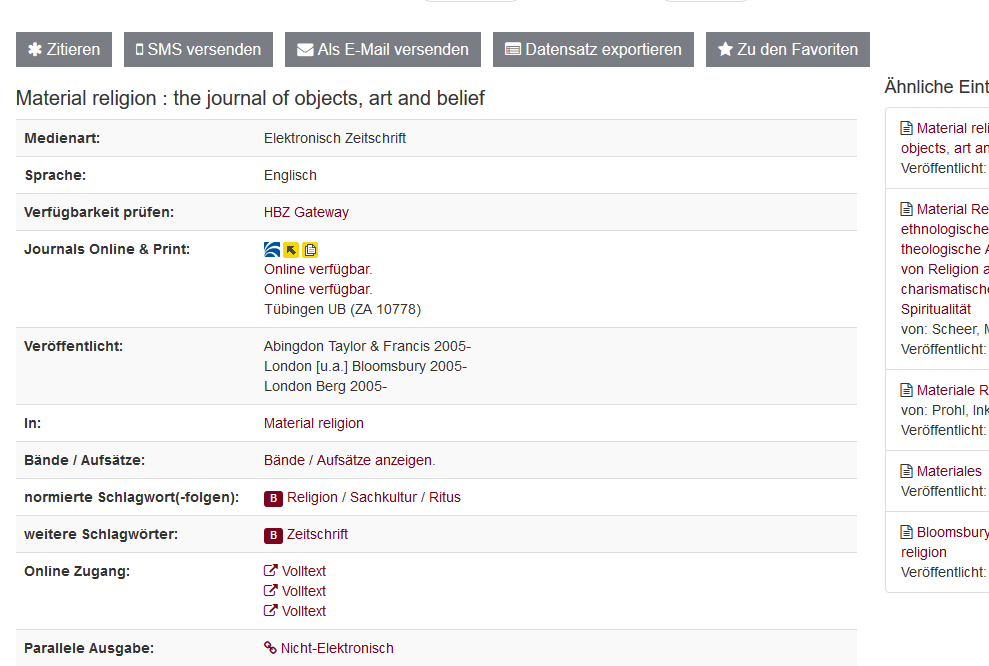This screenshot has width=989, height=666.
Task: Click the B badge beside Religion keyword
Action: [273, 498]
